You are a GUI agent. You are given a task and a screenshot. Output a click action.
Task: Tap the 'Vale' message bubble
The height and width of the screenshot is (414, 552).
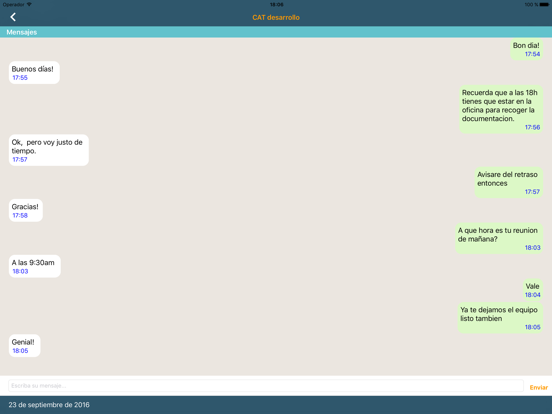pos(533,290)
